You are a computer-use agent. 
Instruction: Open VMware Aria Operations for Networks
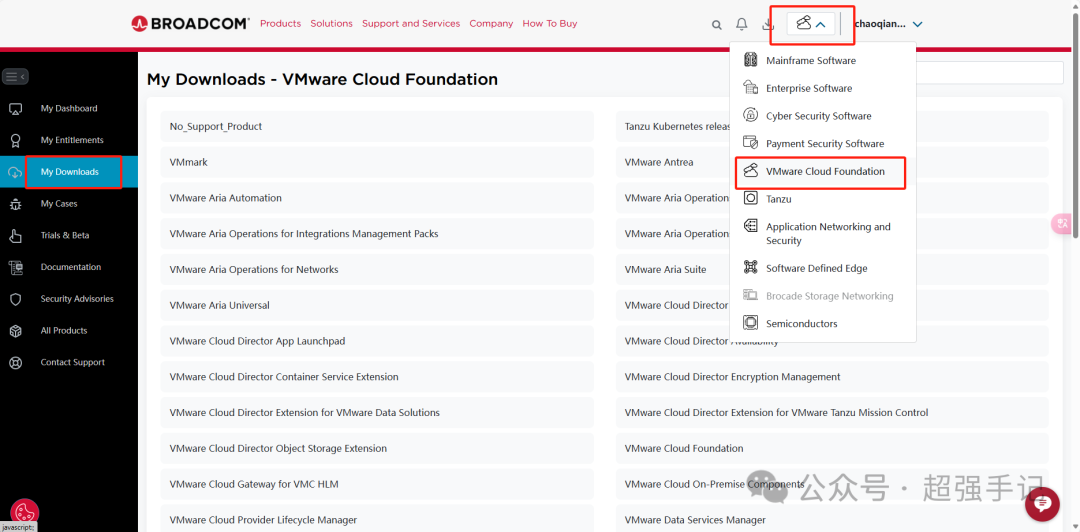(x=377, y=269)
